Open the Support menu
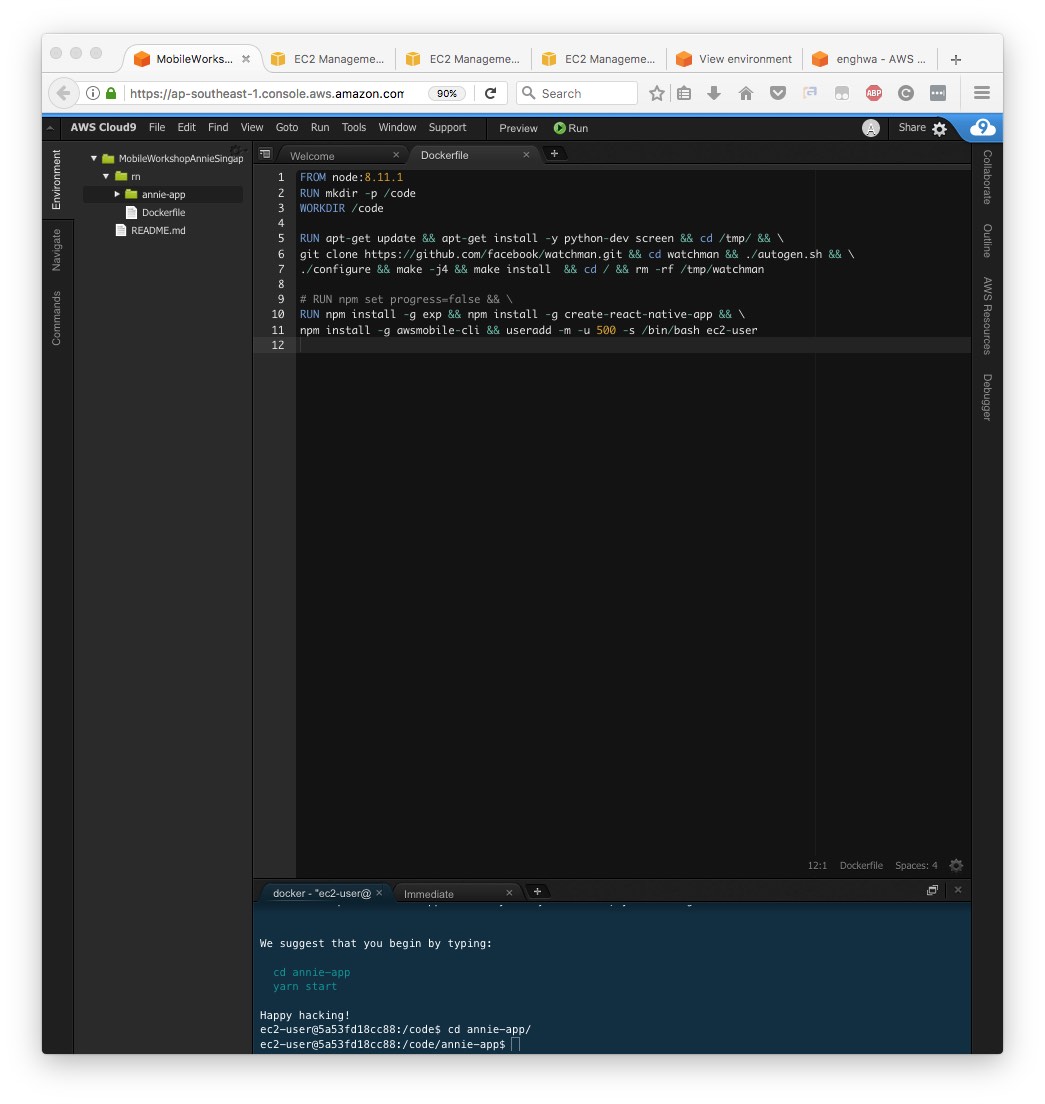 click(x=447, y=127)
